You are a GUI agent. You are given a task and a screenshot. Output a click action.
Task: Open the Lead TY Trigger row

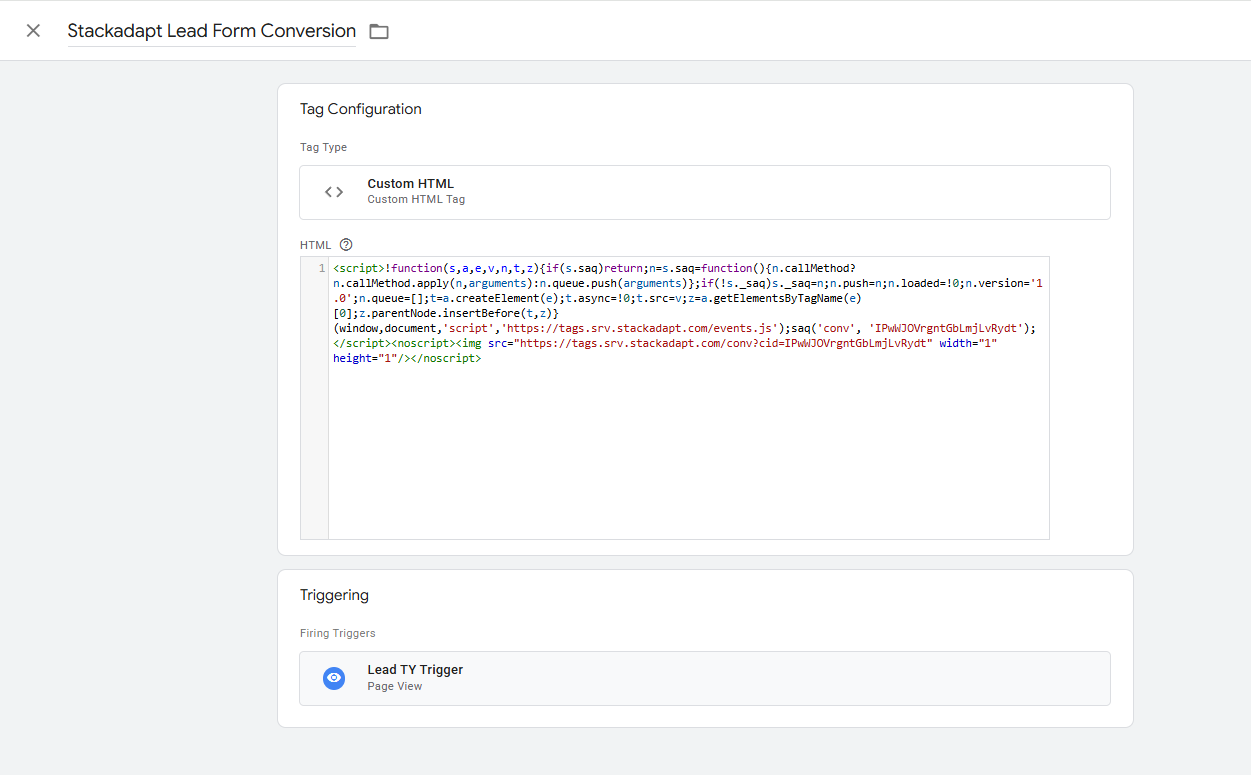[x=705, y=678]
